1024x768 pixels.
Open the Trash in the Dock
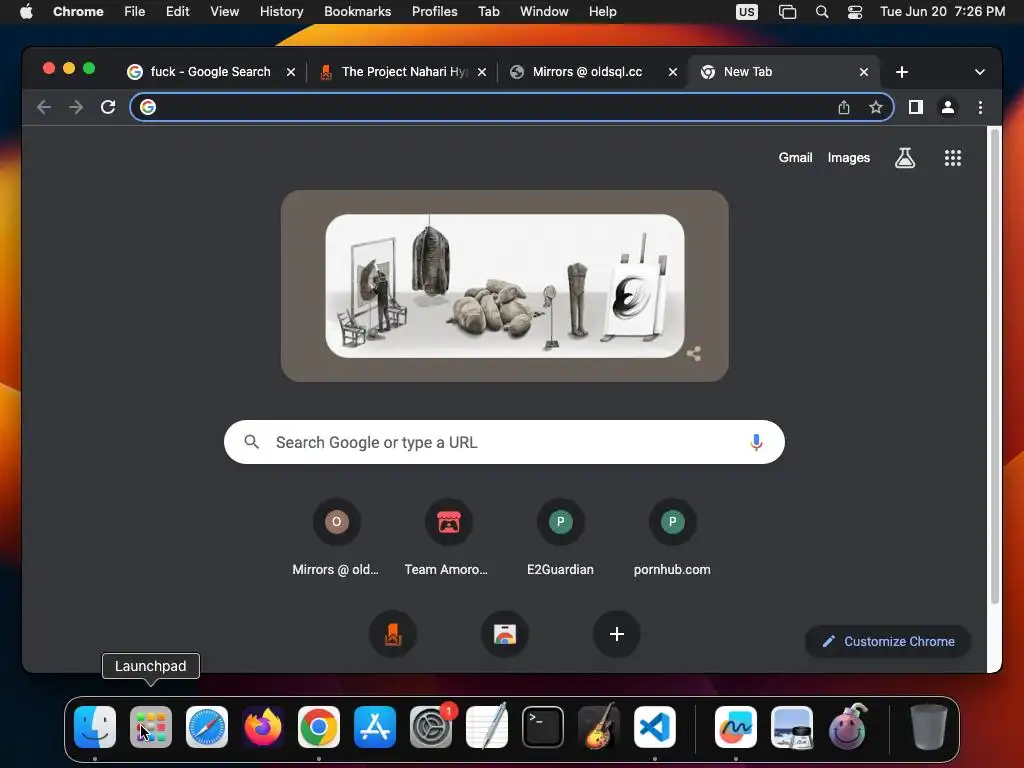(x=928, y=727)
